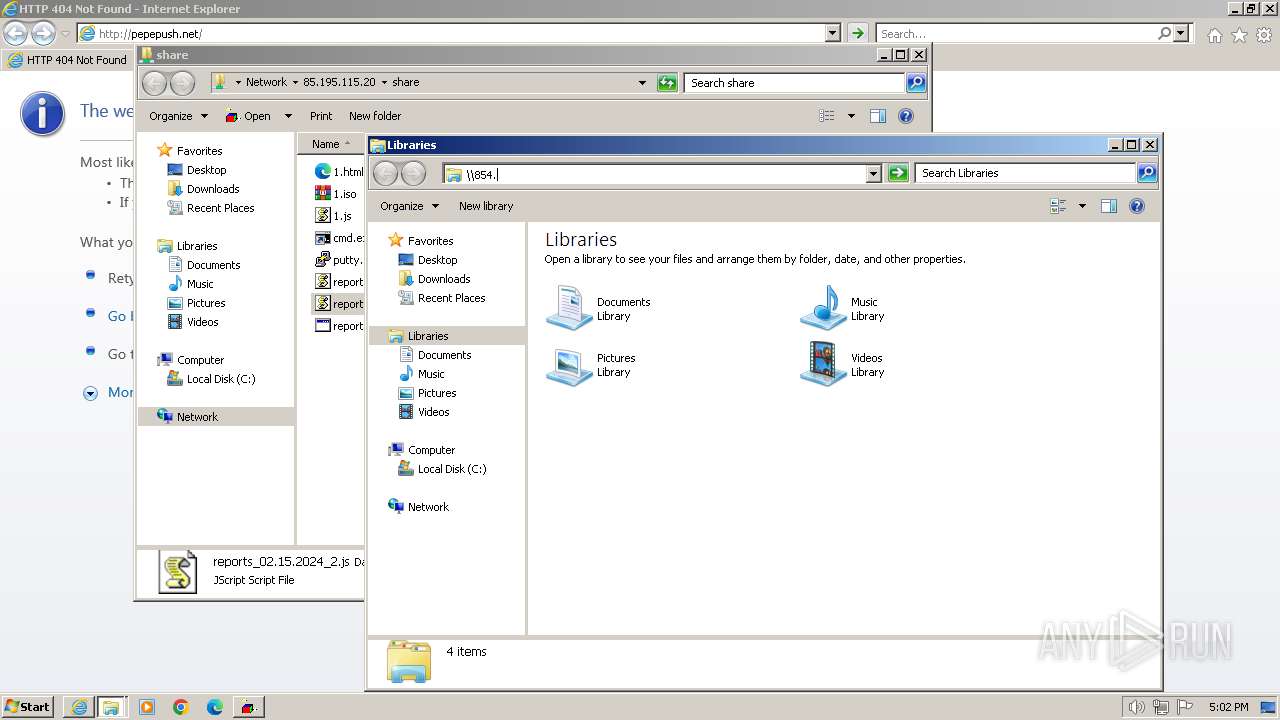Image resolution: width=1280 pixels, height=720 pixels.
Task: Expand address history dropdown in Libraries window
Action: [873, 173]
